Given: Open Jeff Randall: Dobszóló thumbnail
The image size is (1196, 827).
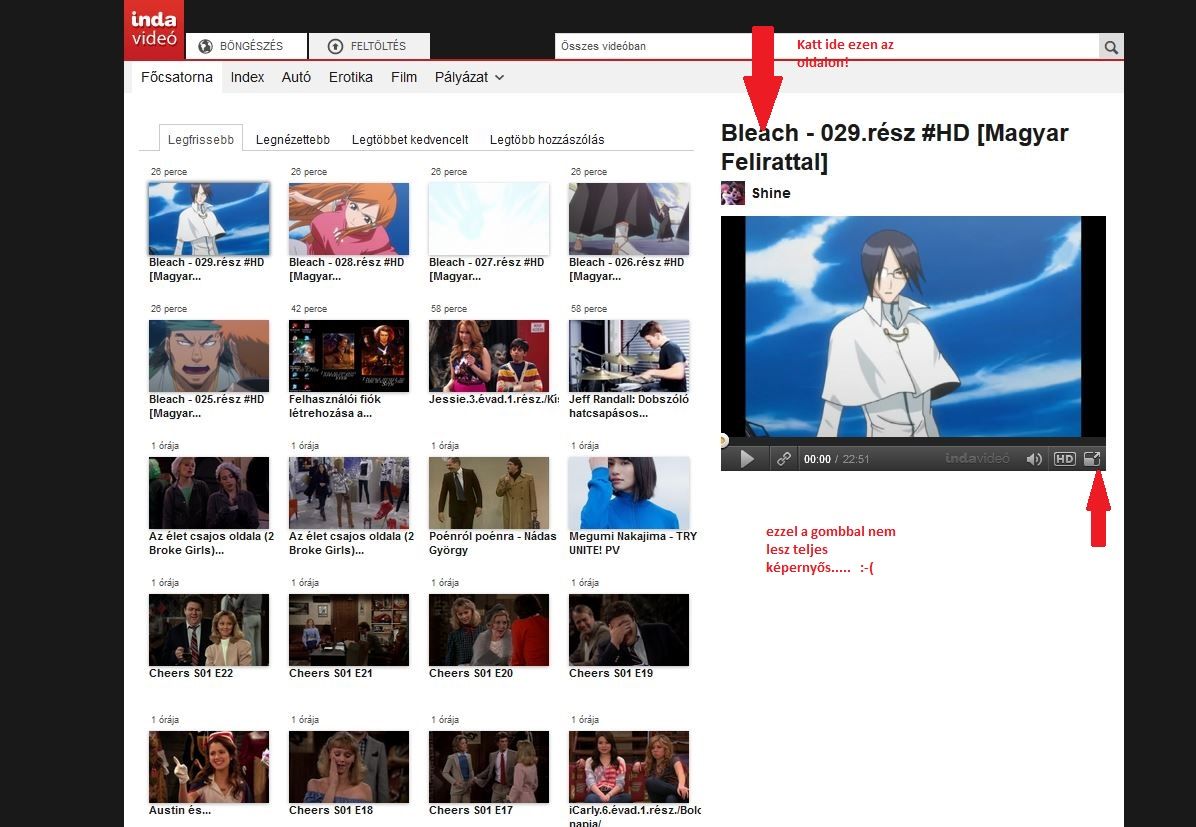Looking at the screenshot, I should [x=629, y=356].
